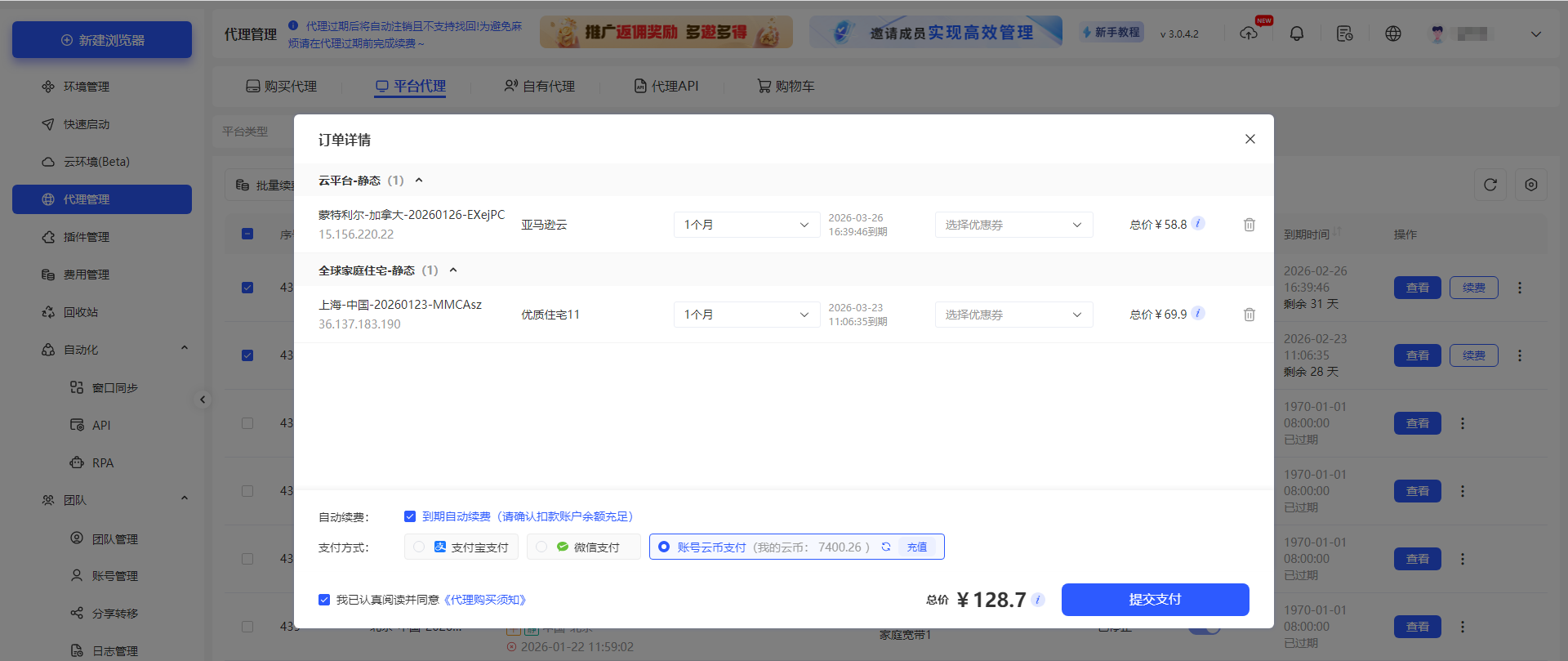Refresh the proxy list table

(1490, 185)
